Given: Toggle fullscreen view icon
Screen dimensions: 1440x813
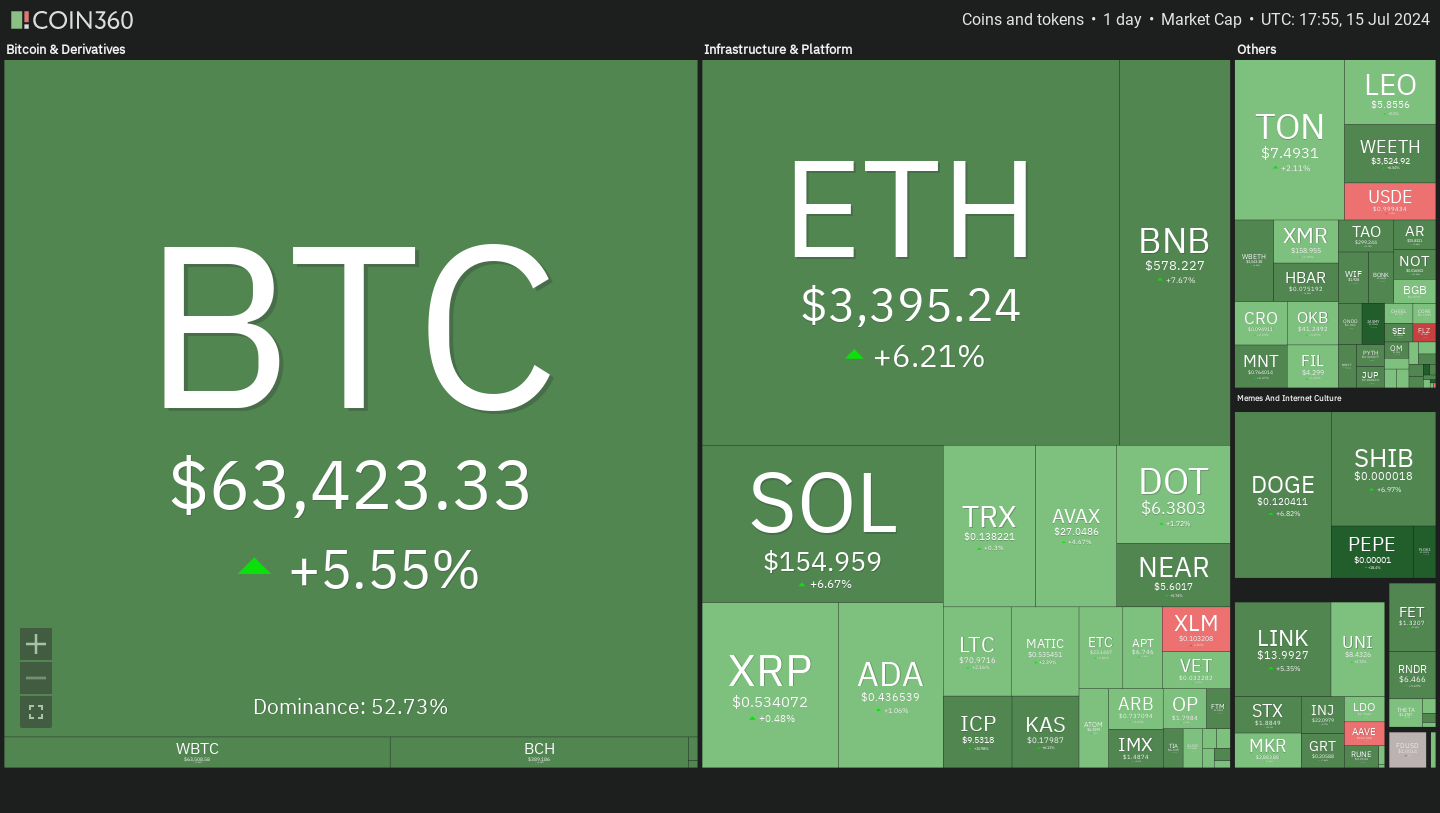Looking at the screenshot, I should tap(36, 712).
